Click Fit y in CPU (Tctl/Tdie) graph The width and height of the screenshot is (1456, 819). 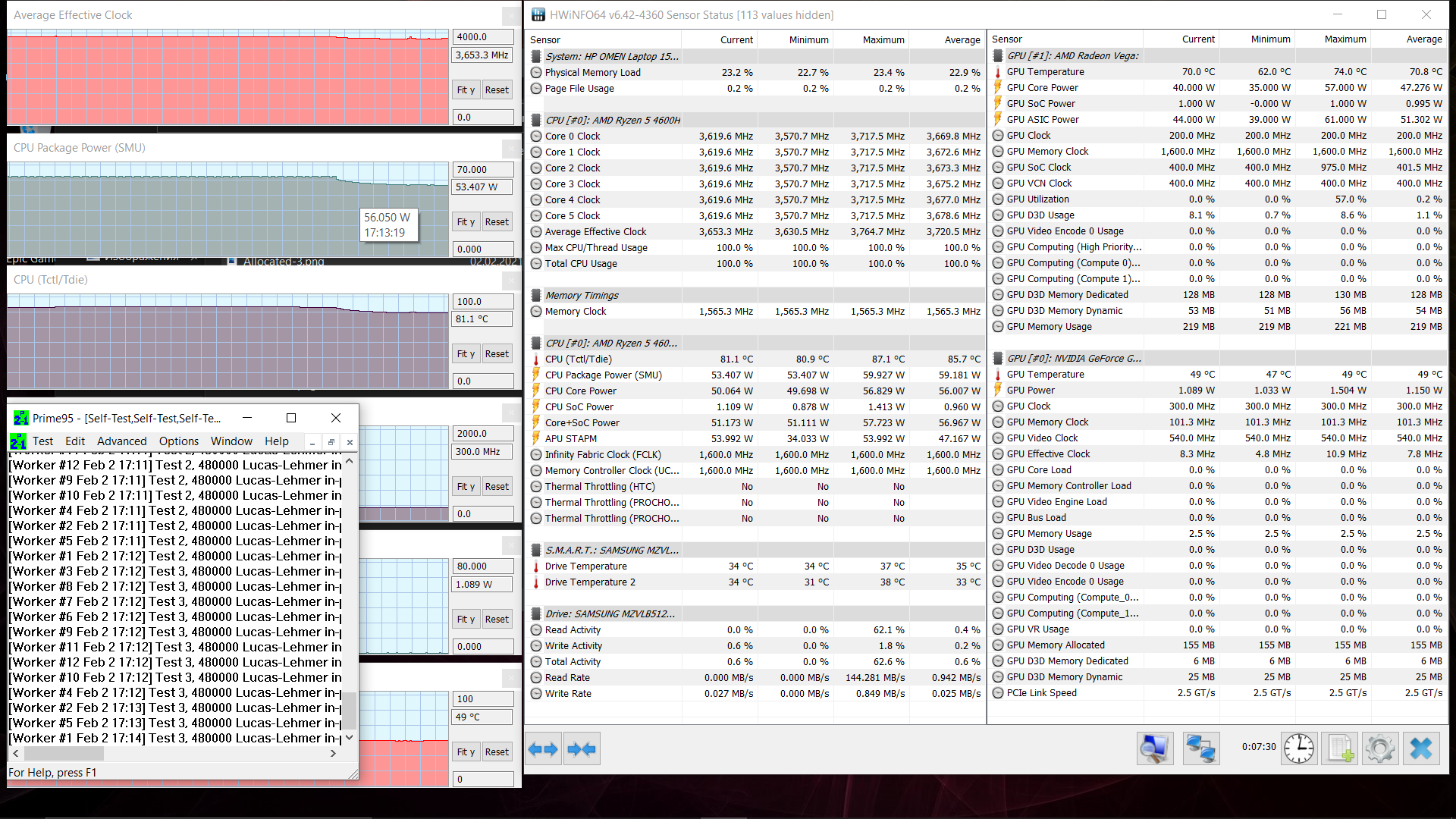click(x=466, y=354)
